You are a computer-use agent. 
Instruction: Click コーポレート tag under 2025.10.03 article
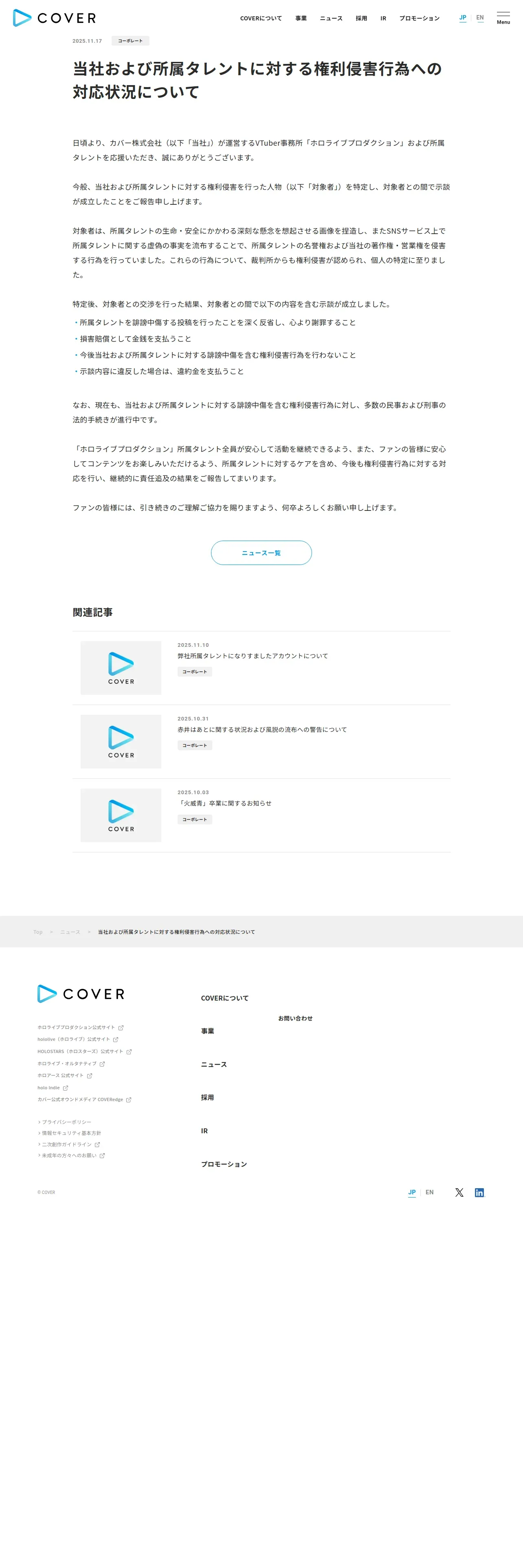pyautogui.click(x=195, y=819)
